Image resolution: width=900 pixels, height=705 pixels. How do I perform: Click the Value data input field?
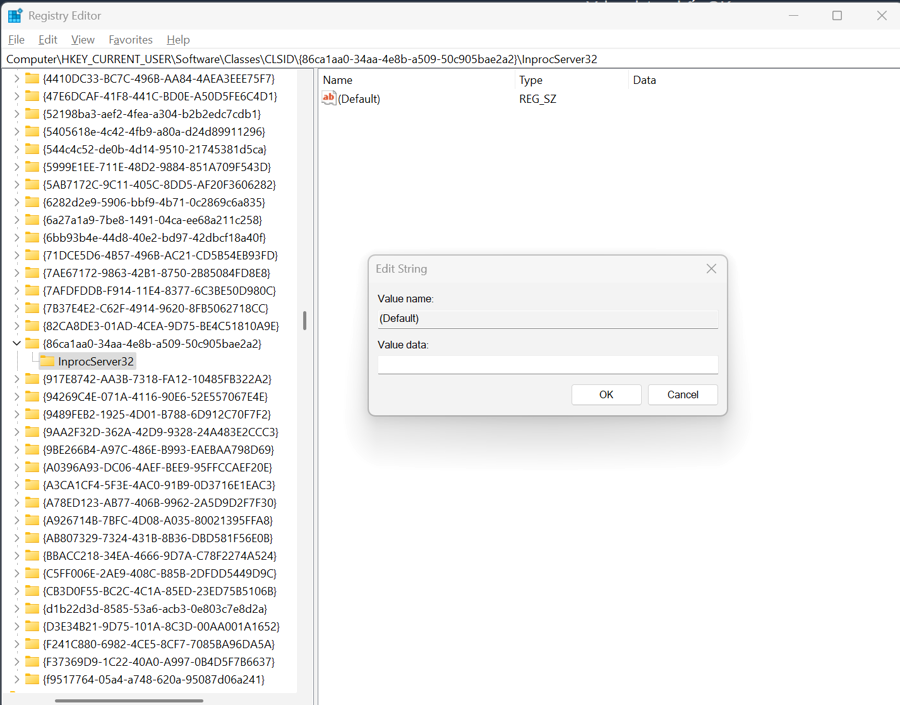pyautogui.click(x=548, y=365)
